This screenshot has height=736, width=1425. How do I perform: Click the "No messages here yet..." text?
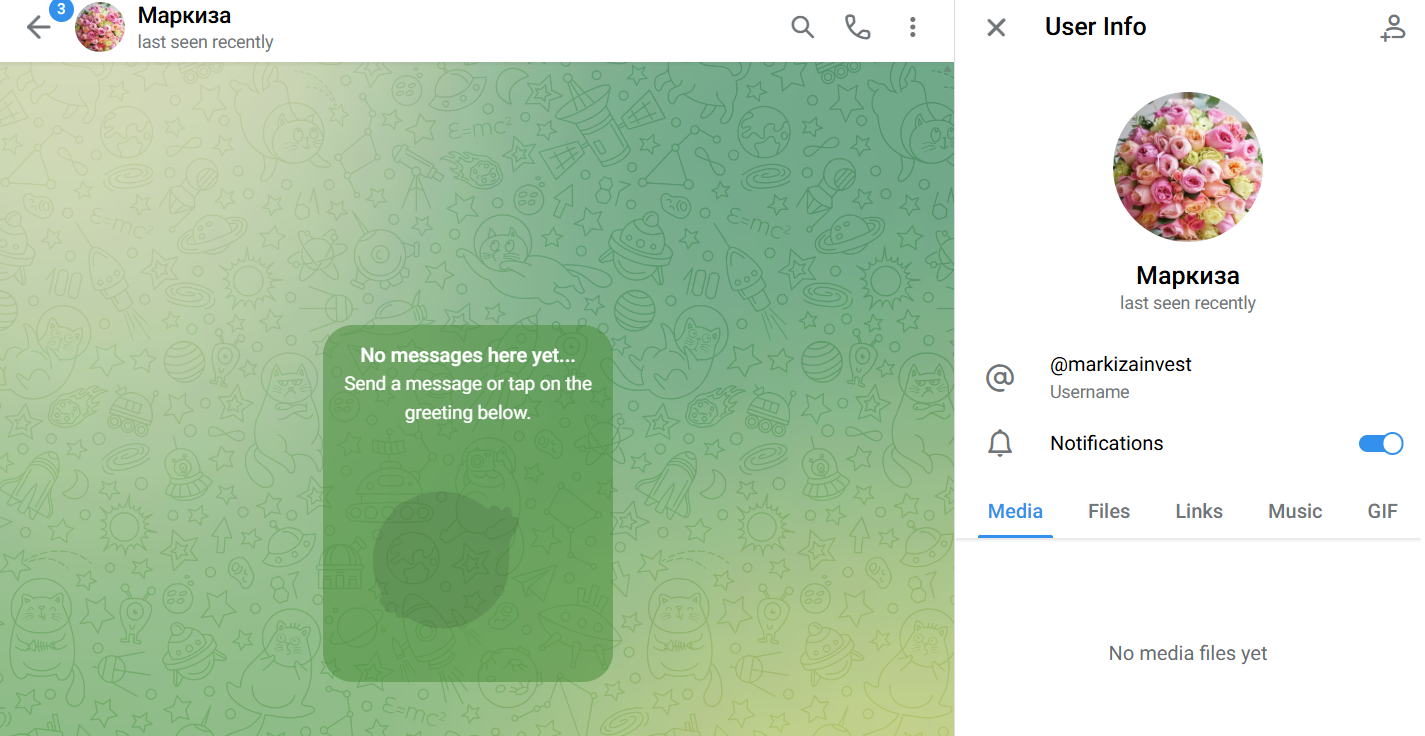click(468, 355)
